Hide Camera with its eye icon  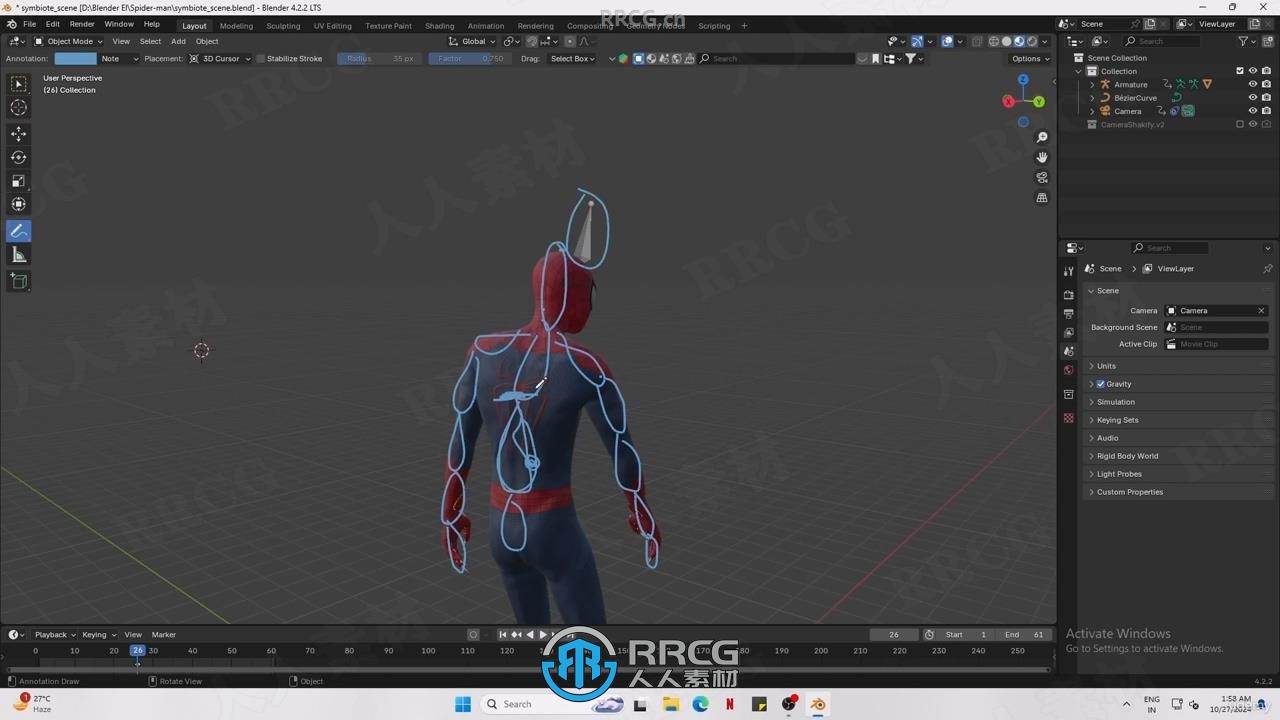1253,111
